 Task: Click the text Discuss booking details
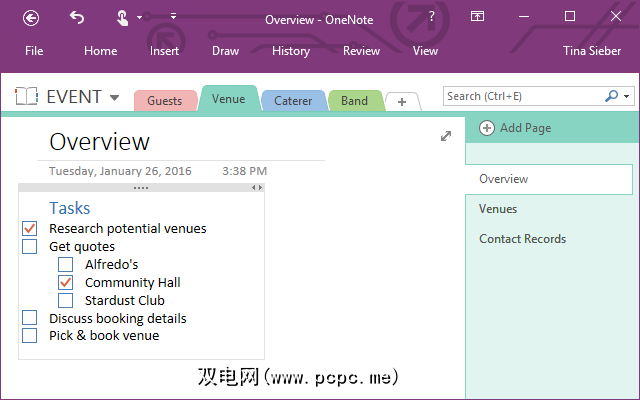point(118,318)
